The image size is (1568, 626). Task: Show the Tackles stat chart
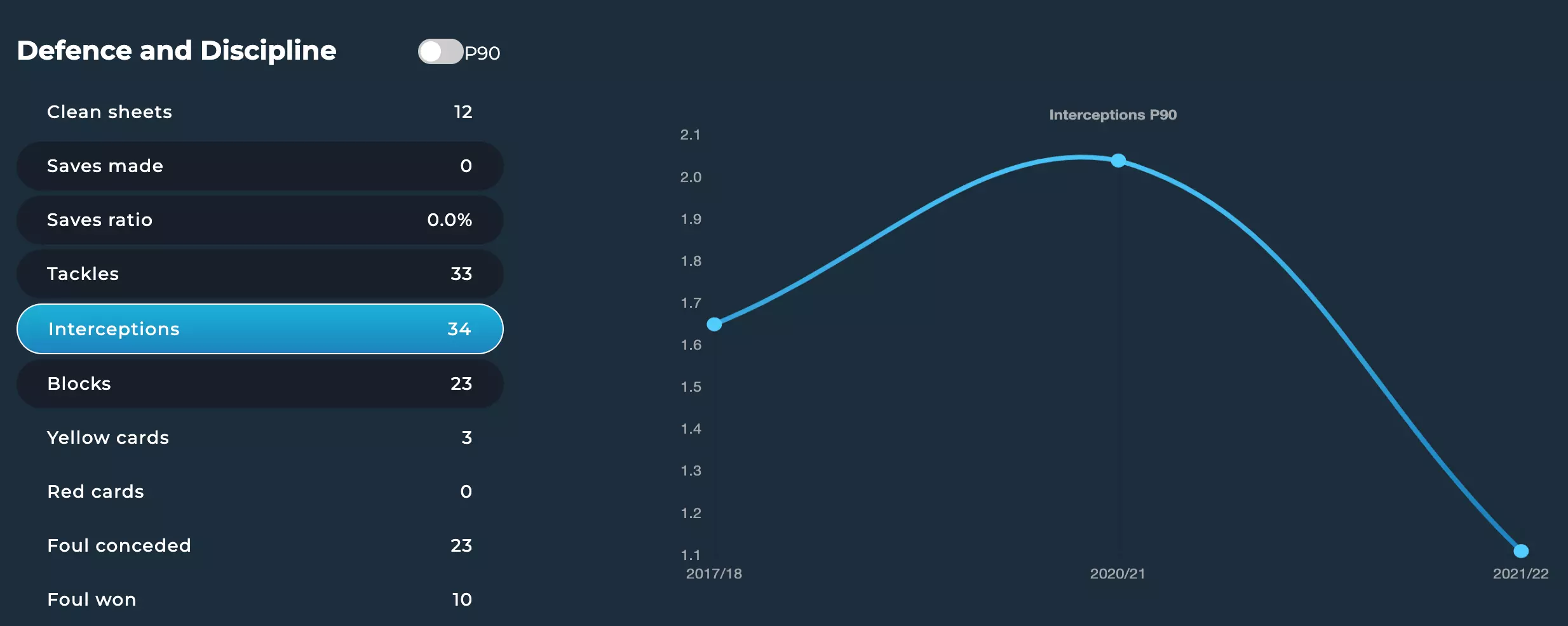259,274
